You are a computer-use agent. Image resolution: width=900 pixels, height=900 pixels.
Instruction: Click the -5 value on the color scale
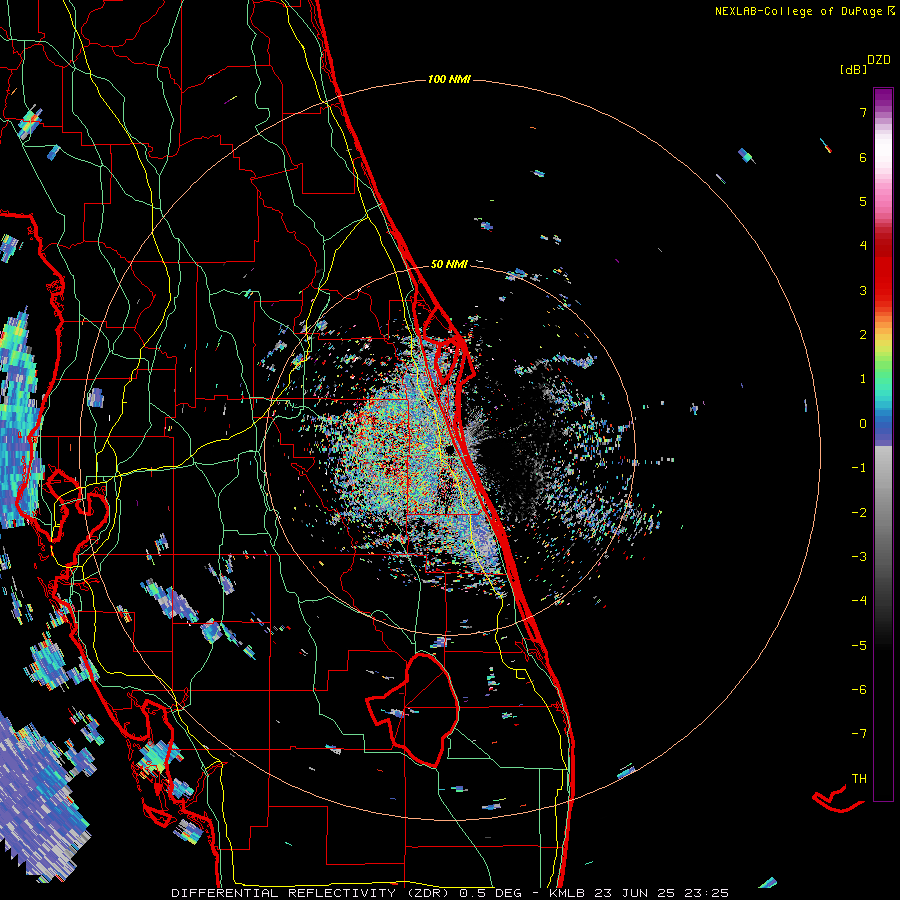[x=859, y=646]
